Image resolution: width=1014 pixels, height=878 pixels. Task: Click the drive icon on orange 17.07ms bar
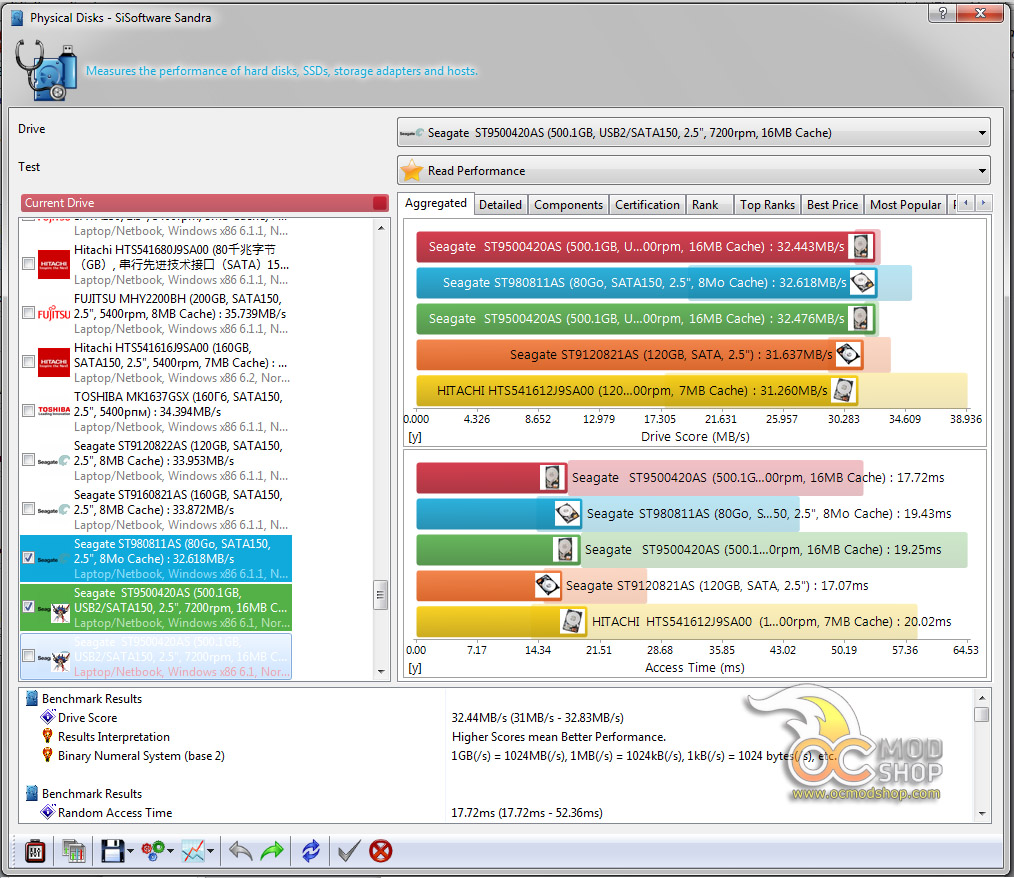pyautogui.click(x=548, y=585)
